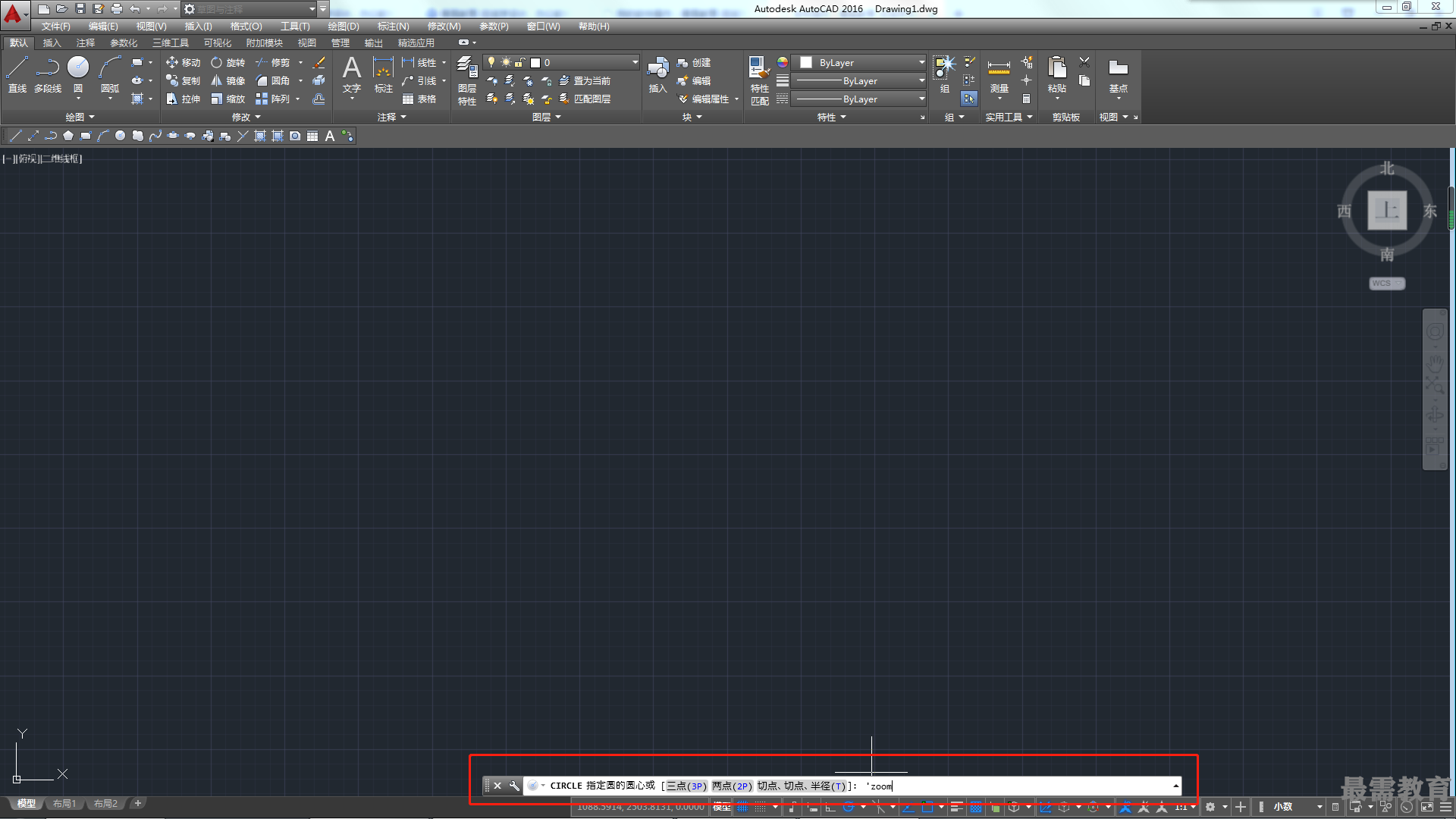The height and width of the screenshot is (819, 1456).
Task: Click the 修剪 (Trim) tool
Action: [273, 62]
